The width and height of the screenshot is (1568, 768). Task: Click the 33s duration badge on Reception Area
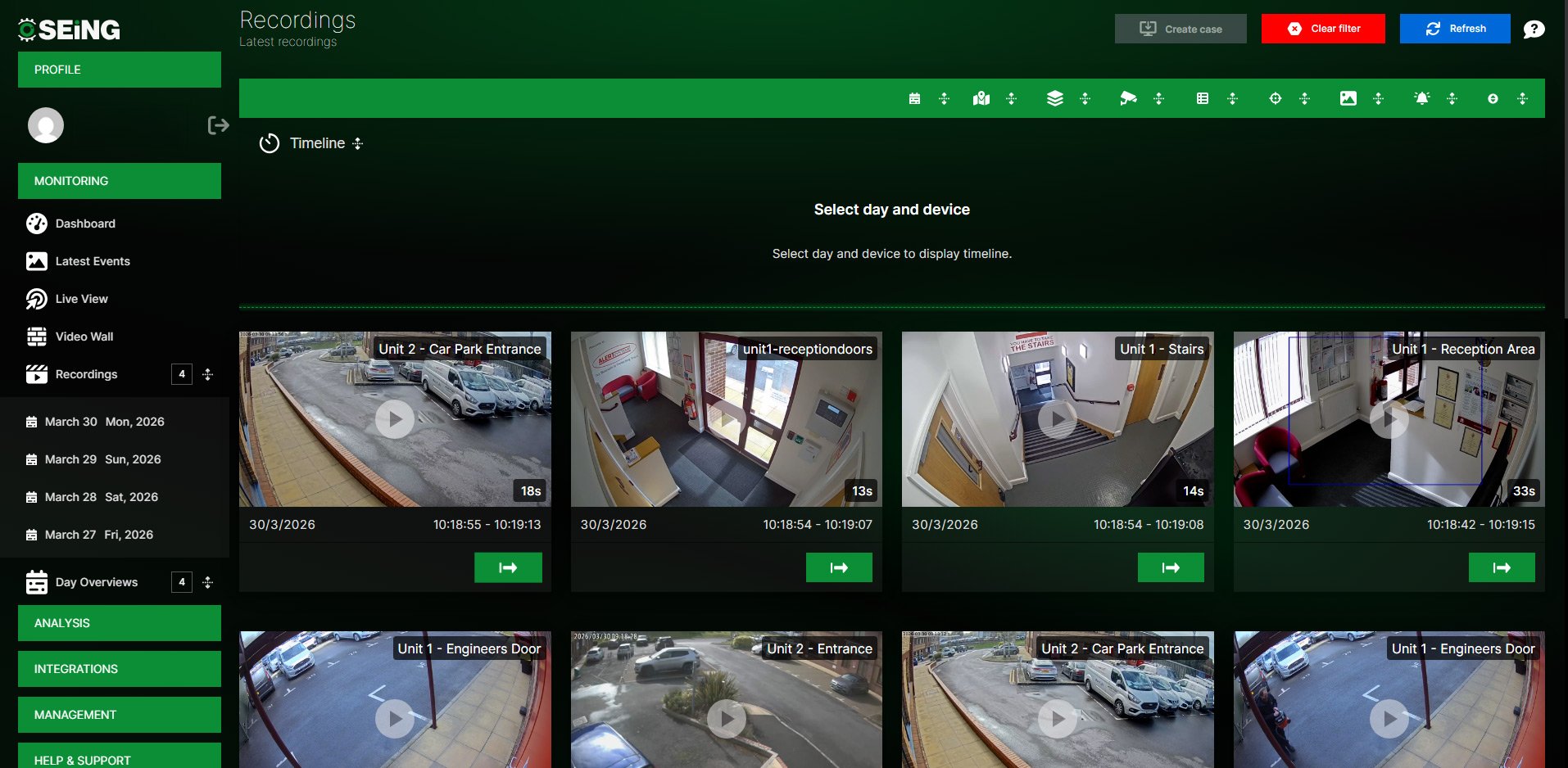1524,491
